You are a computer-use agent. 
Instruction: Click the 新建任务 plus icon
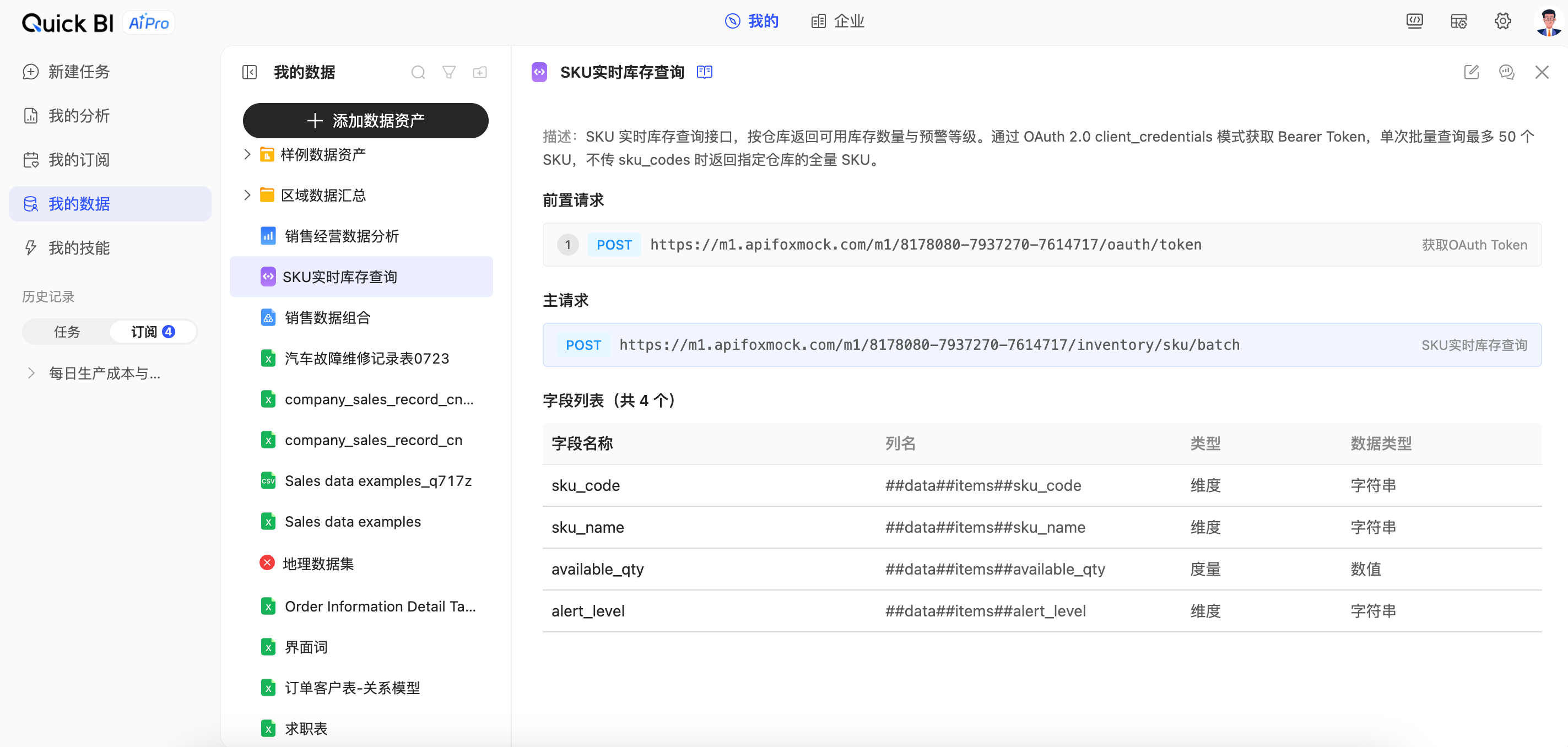(31, 72)
